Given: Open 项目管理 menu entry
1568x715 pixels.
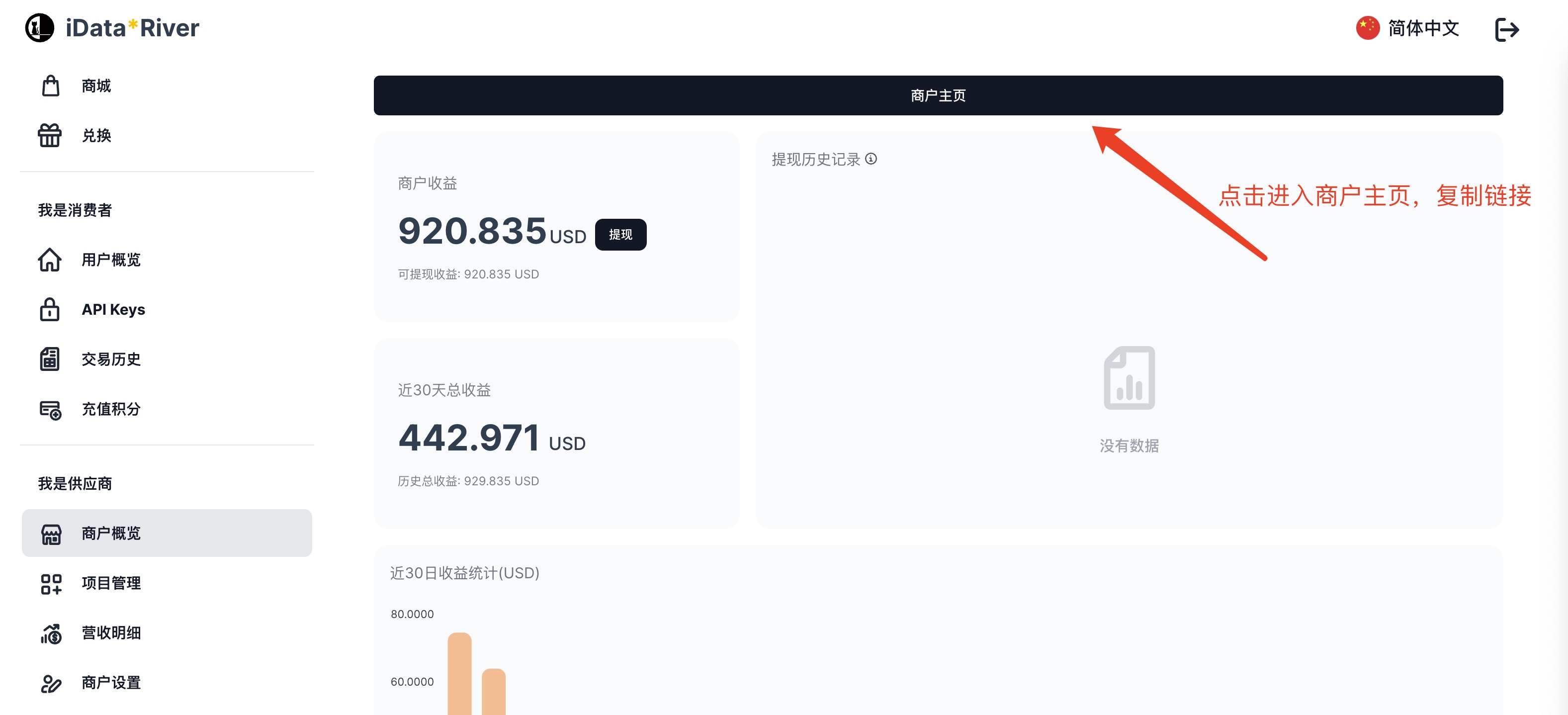Looking at the screenshot, I should click(x=167, y=583).
